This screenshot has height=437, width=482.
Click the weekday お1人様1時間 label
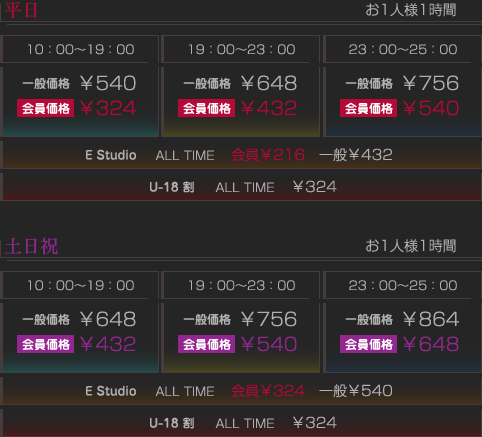click(411, 10)
